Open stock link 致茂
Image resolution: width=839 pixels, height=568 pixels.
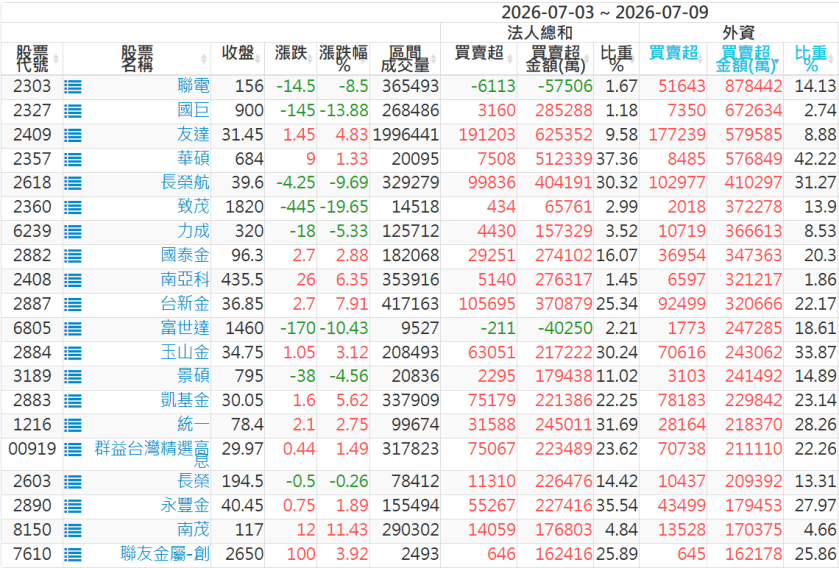[x=193, y=207]
